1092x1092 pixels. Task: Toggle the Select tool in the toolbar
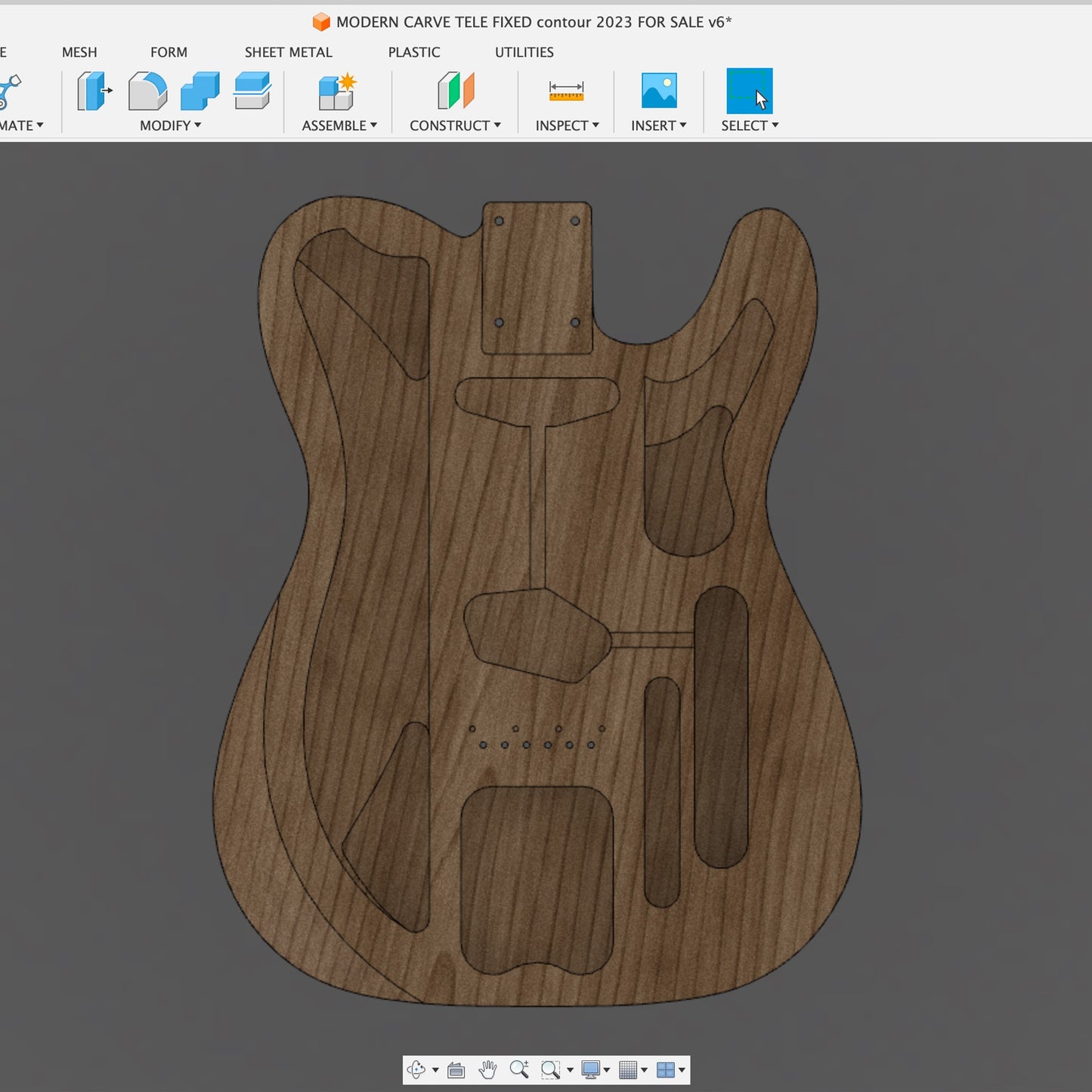[x=749, y=91]
